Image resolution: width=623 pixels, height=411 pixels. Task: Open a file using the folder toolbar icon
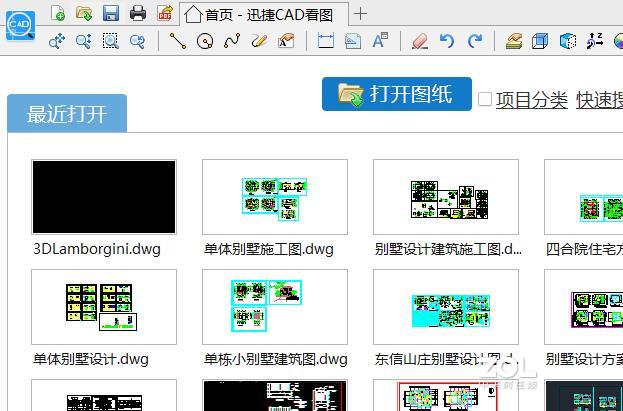[84, 13]
